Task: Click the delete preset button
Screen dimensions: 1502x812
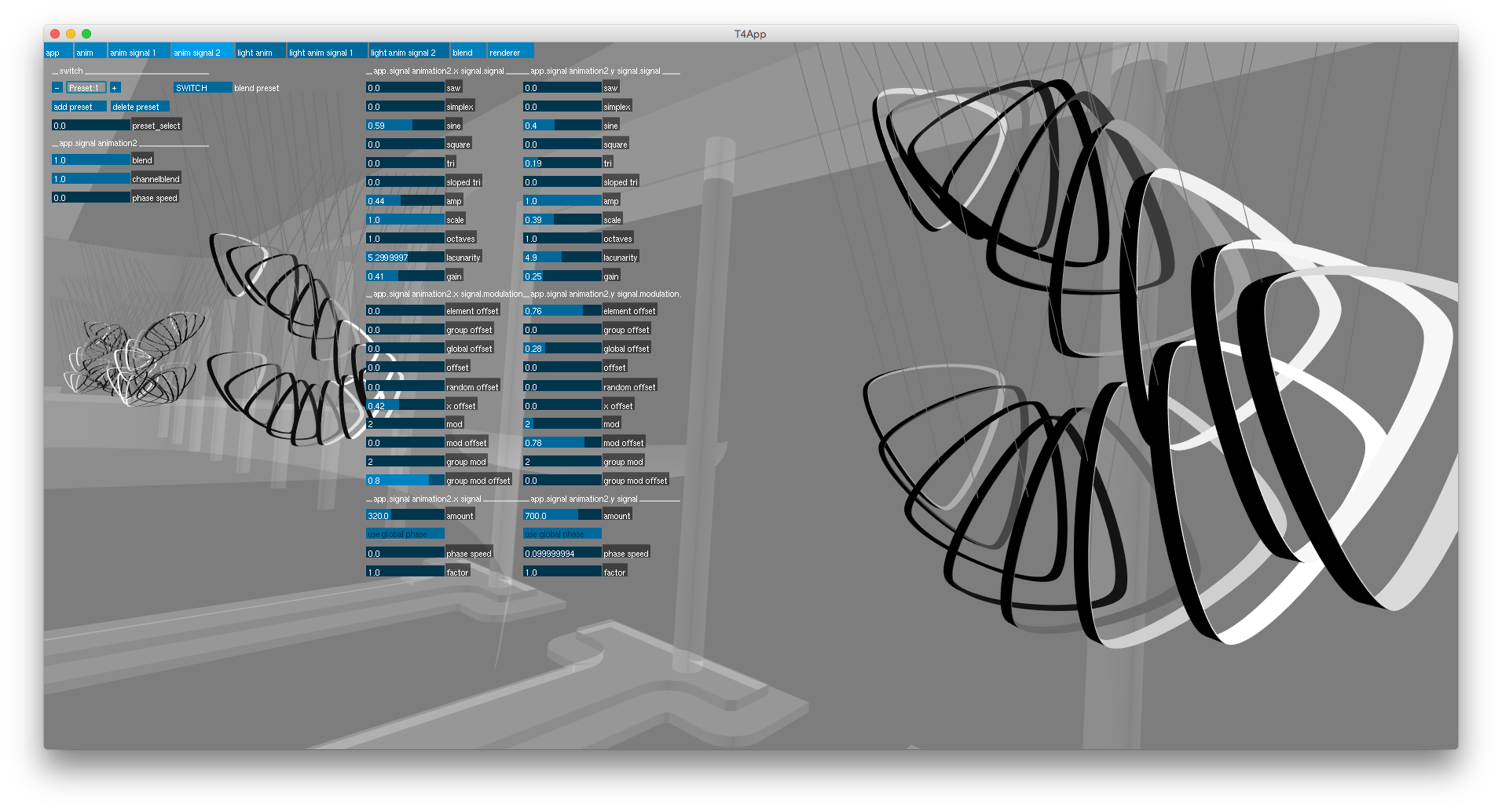Action: coord(138,106)
